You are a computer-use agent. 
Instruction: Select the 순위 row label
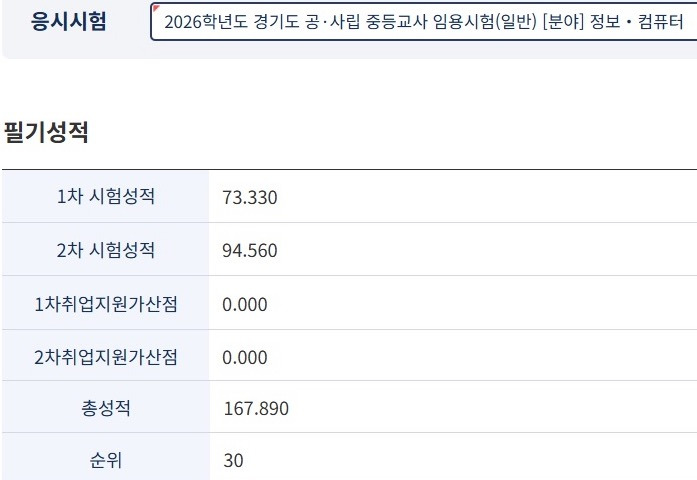click(106, 461)
